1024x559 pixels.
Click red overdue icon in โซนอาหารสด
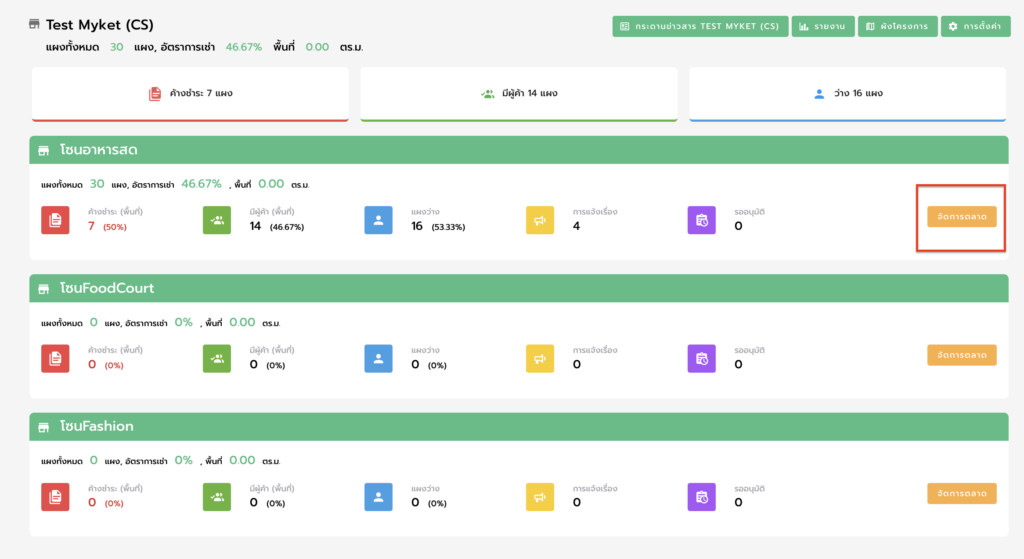pyautogui.click(x=55, y=220)
